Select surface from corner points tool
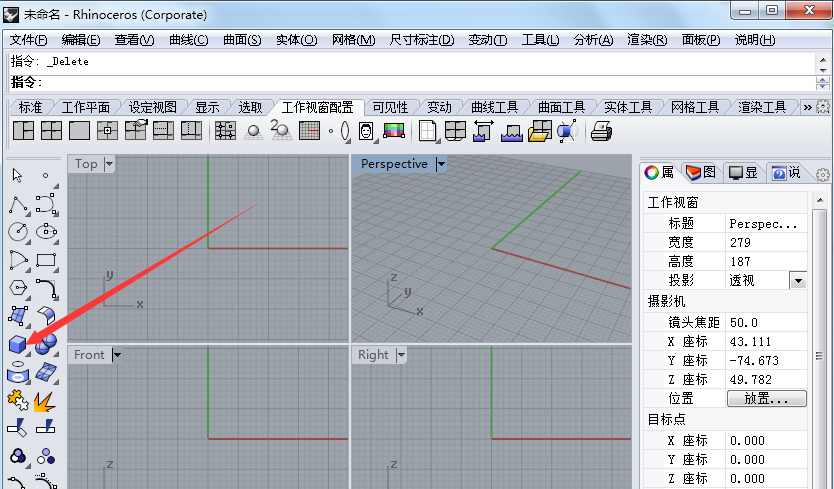 coord(18,316)
